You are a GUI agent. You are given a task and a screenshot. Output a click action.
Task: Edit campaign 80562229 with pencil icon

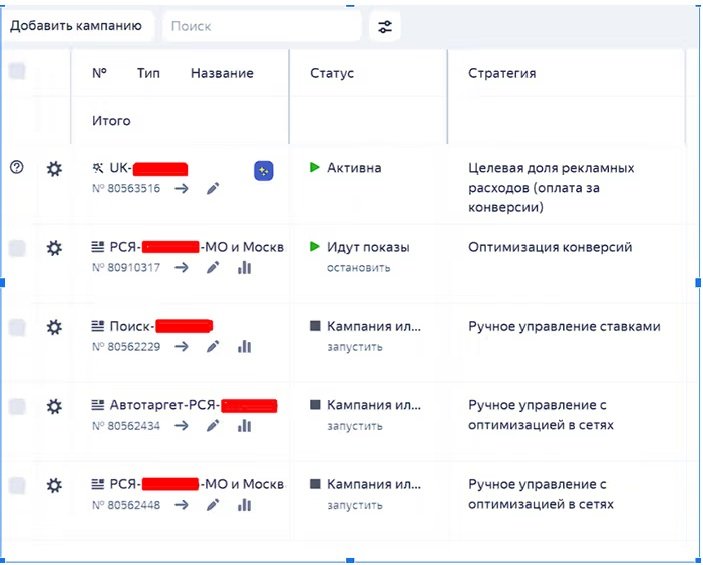213,347
